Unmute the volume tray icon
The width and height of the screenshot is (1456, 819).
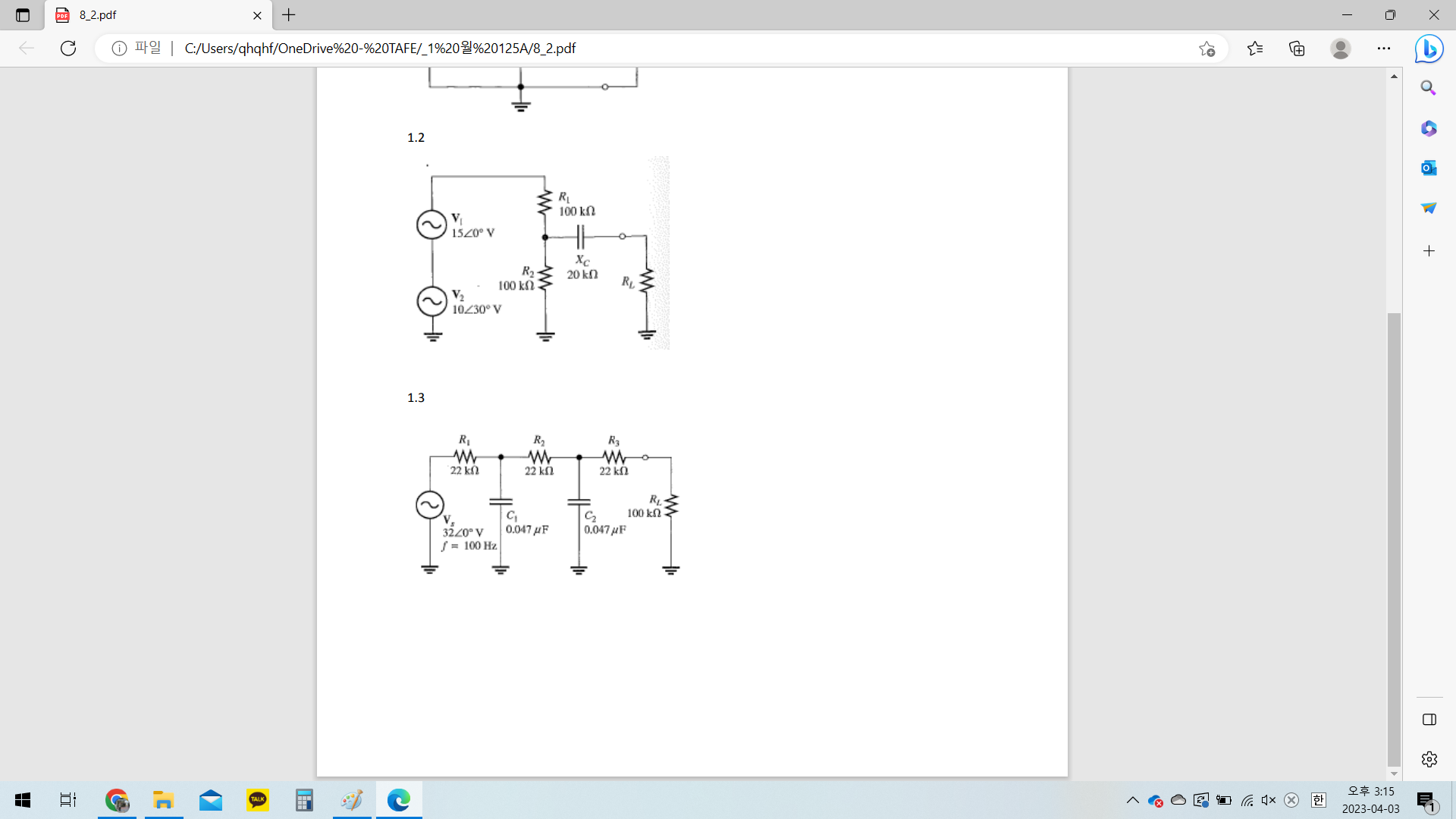pyautogui.click(x=1269, y=800)
